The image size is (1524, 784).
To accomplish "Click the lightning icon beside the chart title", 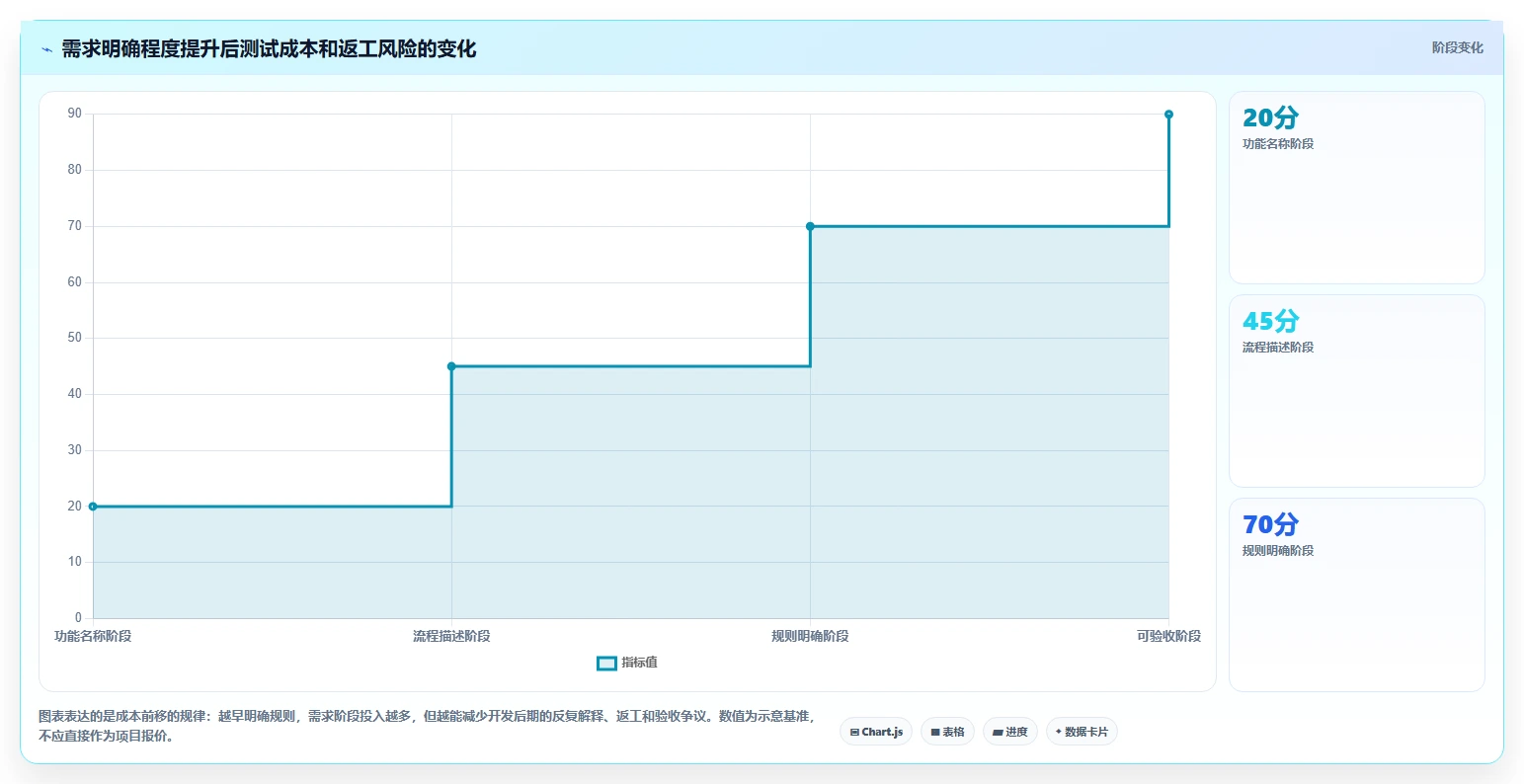I will (x=46, y=49).
